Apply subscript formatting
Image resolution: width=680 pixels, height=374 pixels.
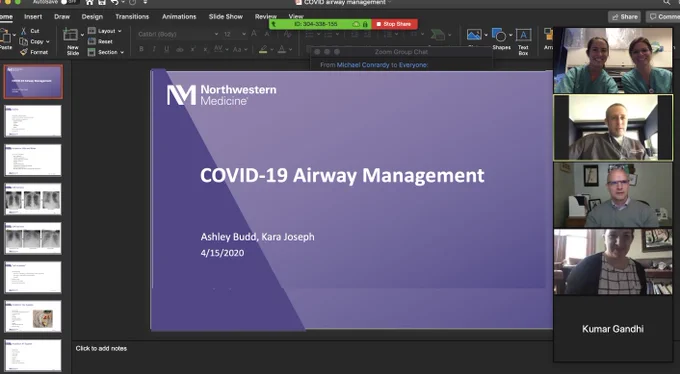tap(206, 49)
